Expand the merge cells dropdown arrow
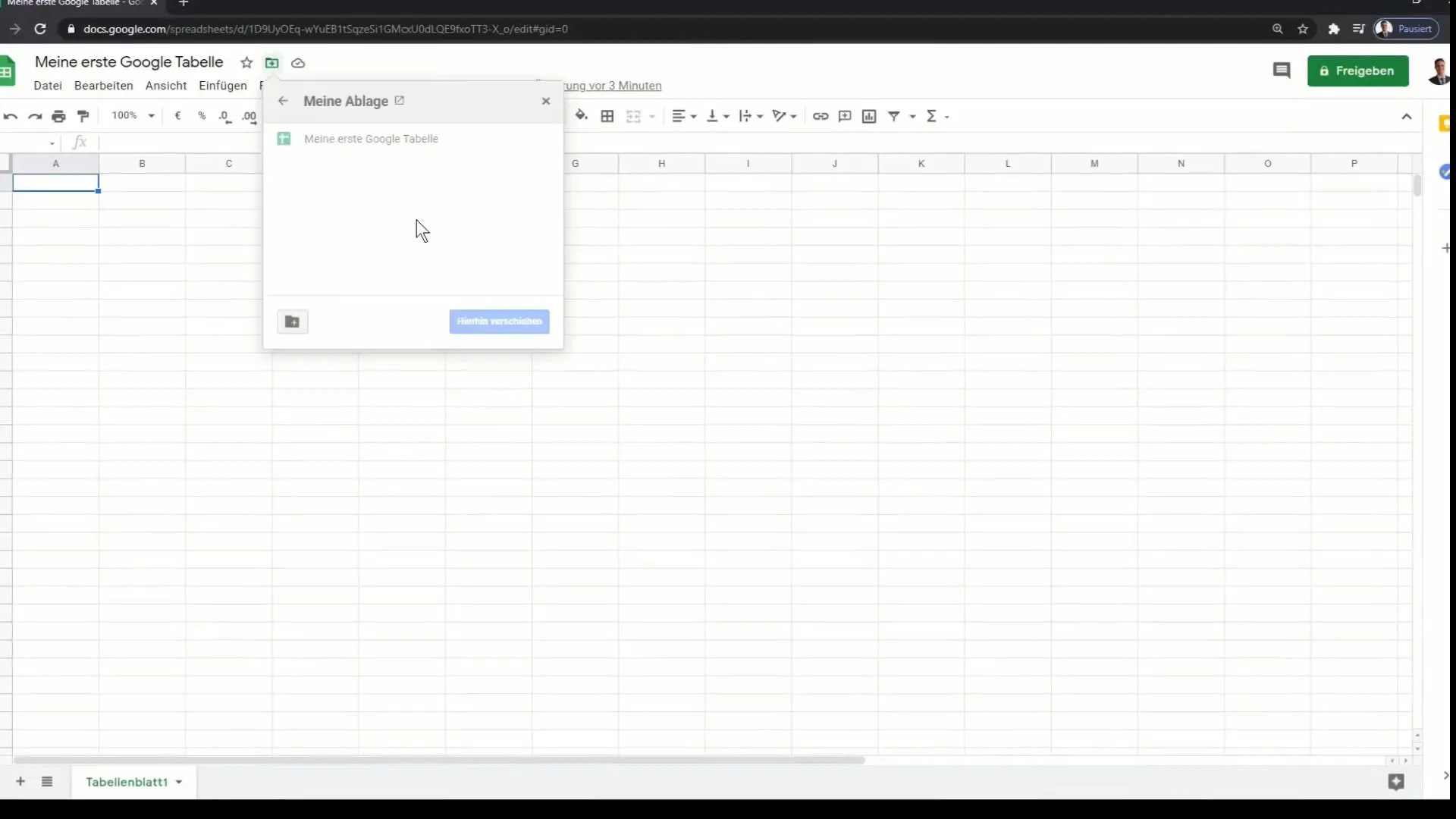The height and width of the screenshot is (819, 1456). 651,117
